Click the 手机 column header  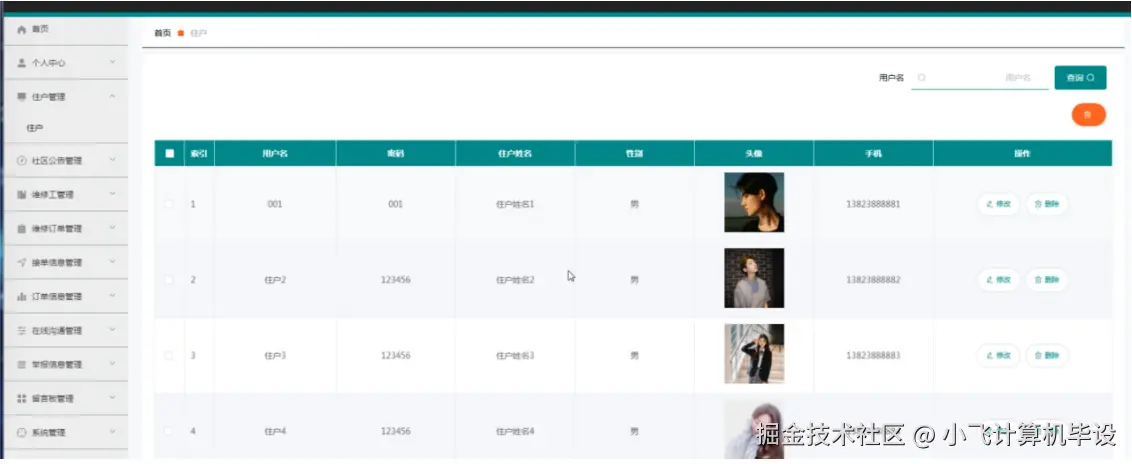click(x=874, y=154)
